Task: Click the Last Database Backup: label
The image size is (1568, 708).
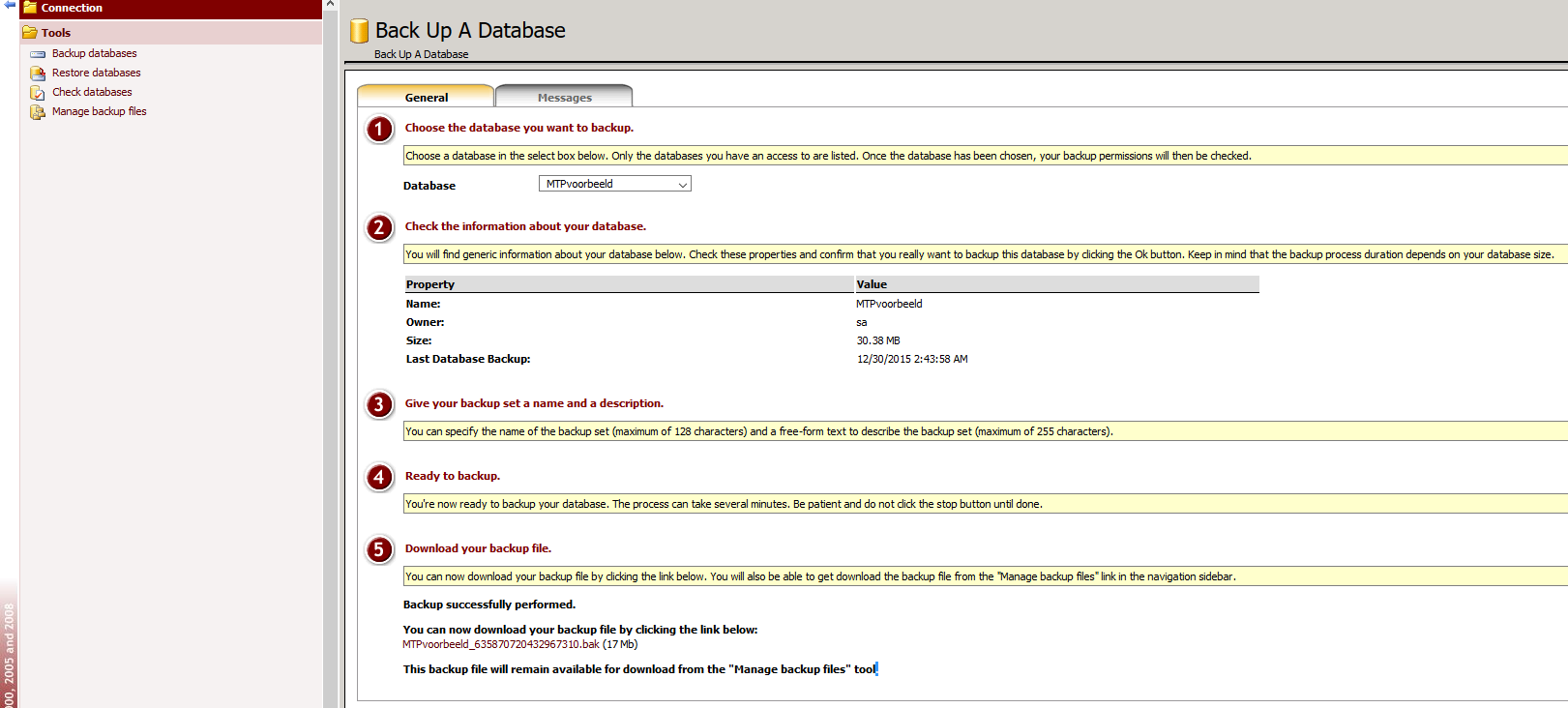Action: (468, 359)
